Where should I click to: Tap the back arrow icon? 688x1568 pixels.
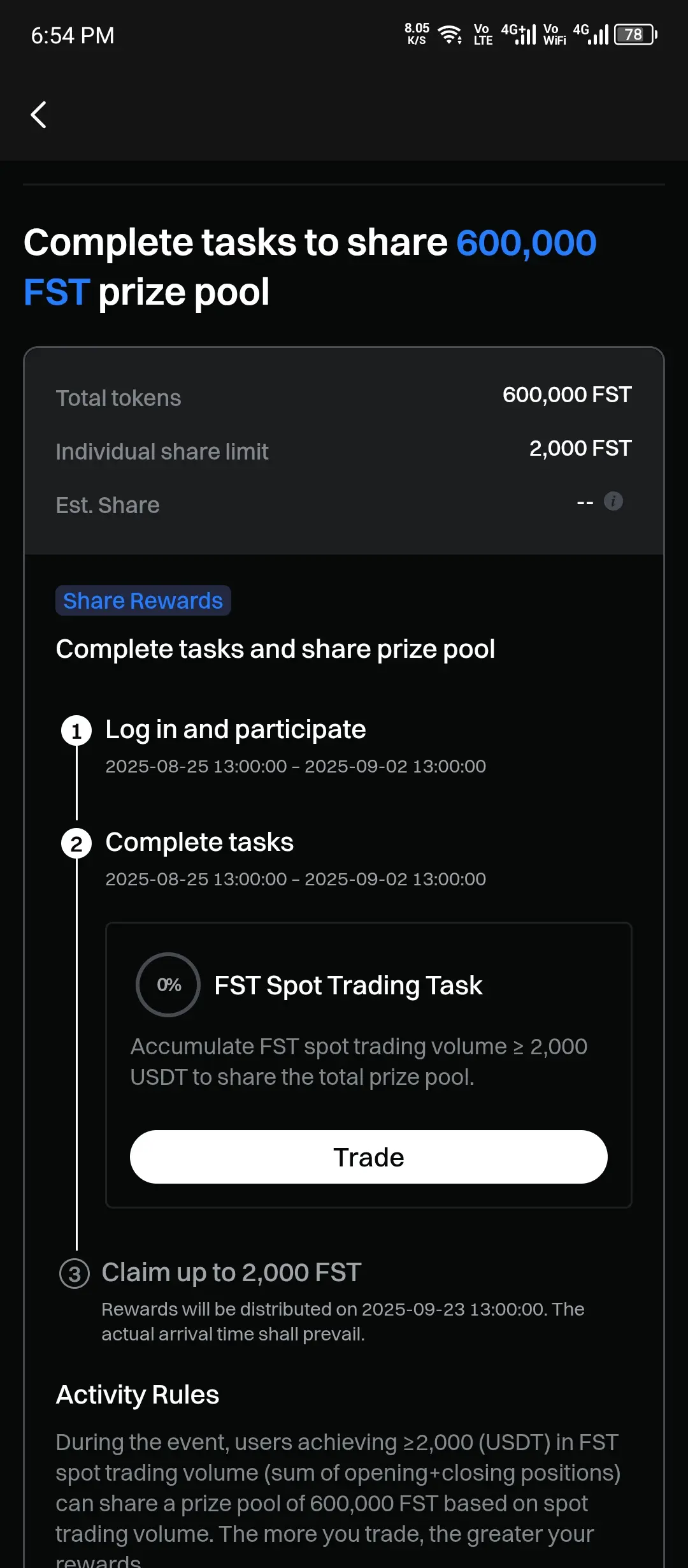point(39,115)
